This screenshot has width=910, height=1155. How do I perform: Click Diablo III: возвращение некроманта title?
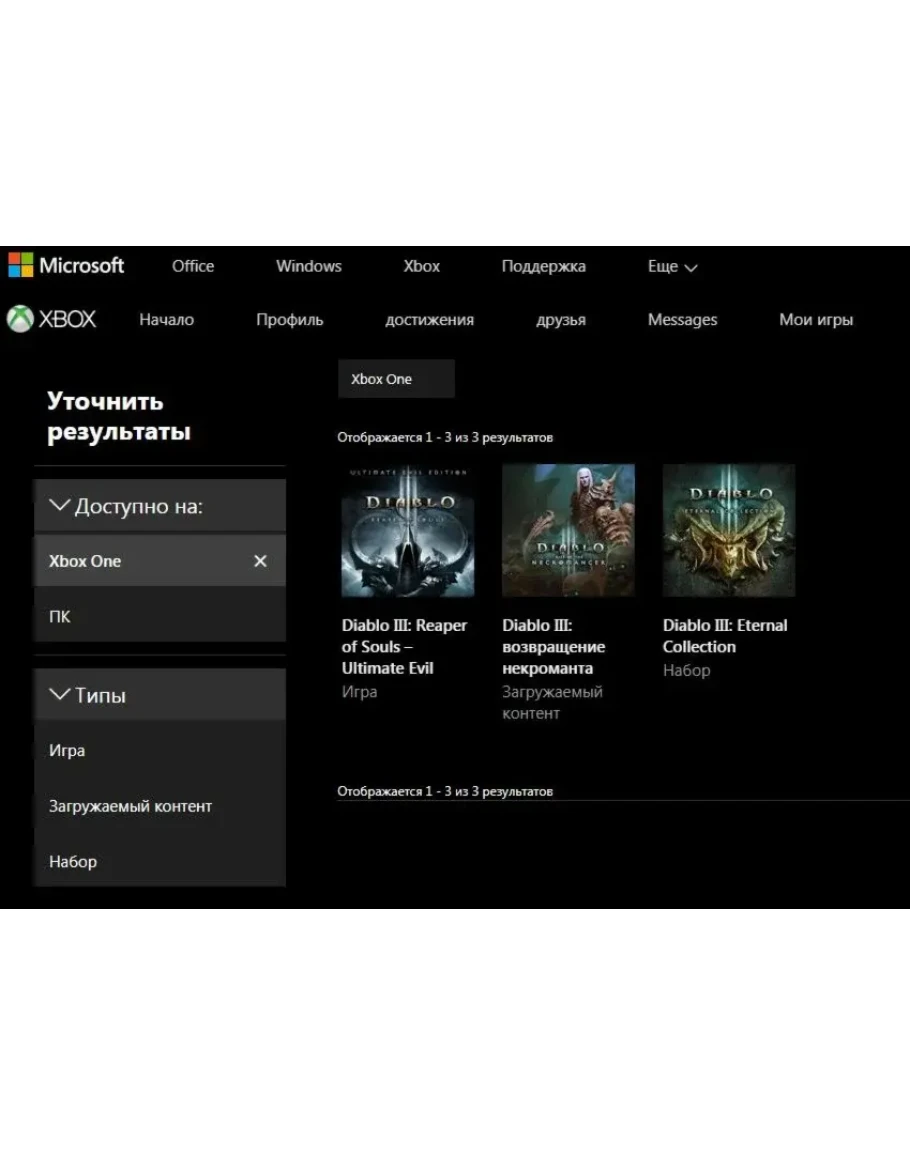[x=553, y=647]
